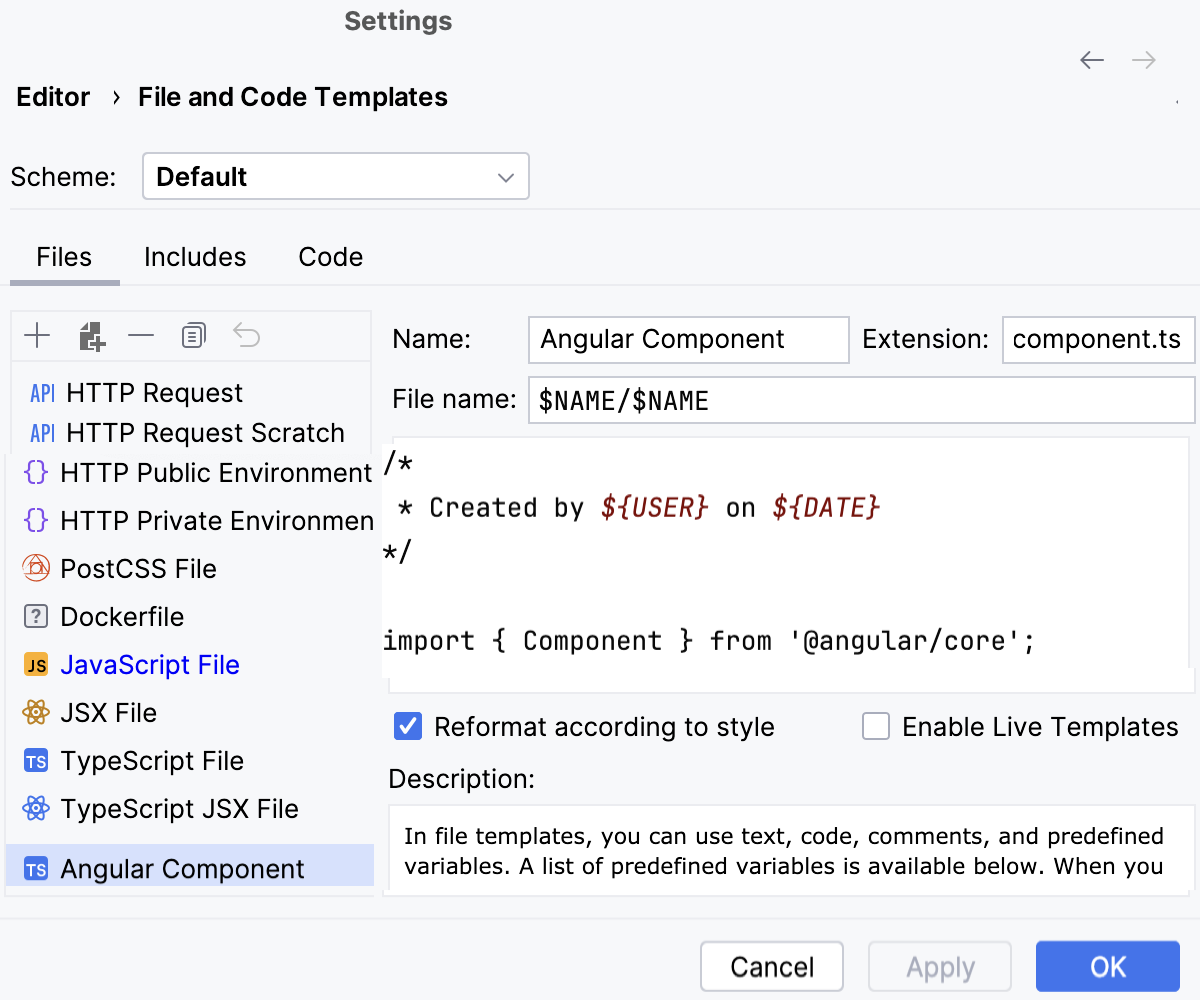This screenshot has height=1000, width=1200.
Task: Switch to the Includes tab
Action: 195,257
